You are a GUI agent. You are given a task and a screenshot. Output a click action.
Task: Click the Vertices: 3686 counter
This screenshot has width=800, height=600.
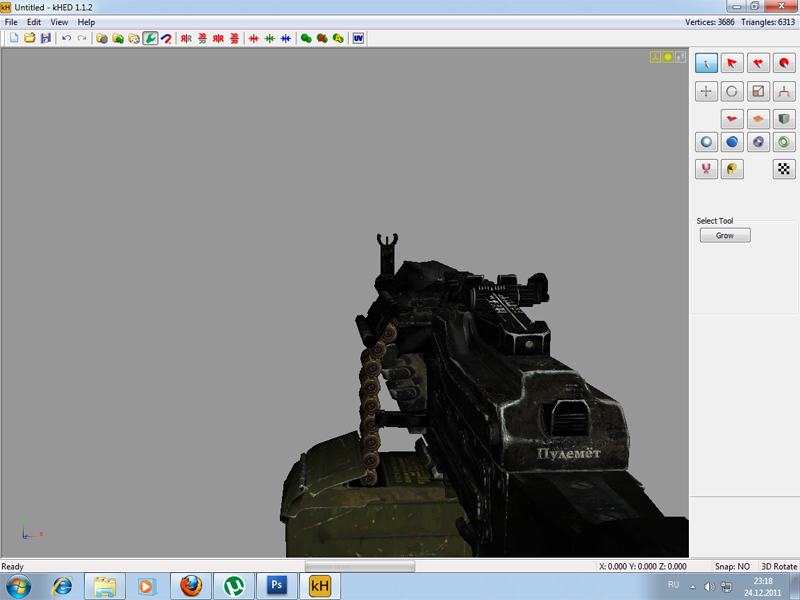coord(710,22)
